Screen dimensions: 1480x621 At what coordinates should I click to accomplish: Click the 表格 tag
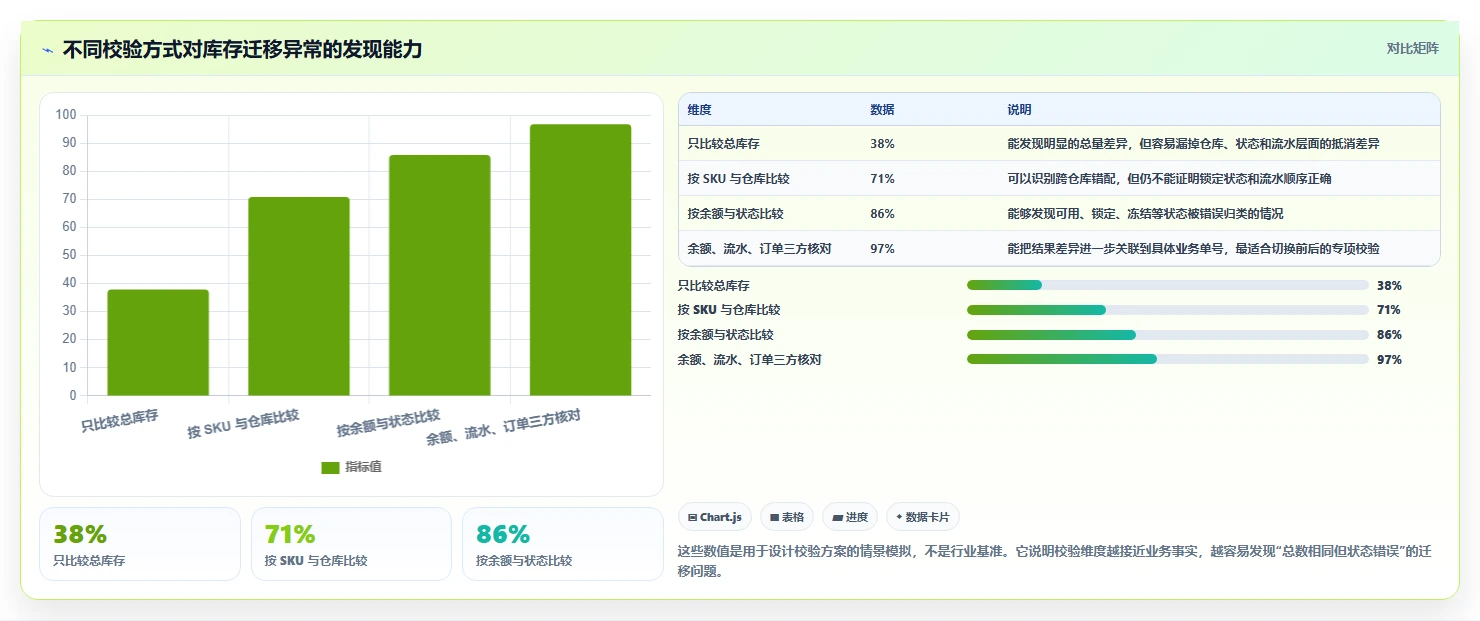pyautogui.click(x=787, y=517)
